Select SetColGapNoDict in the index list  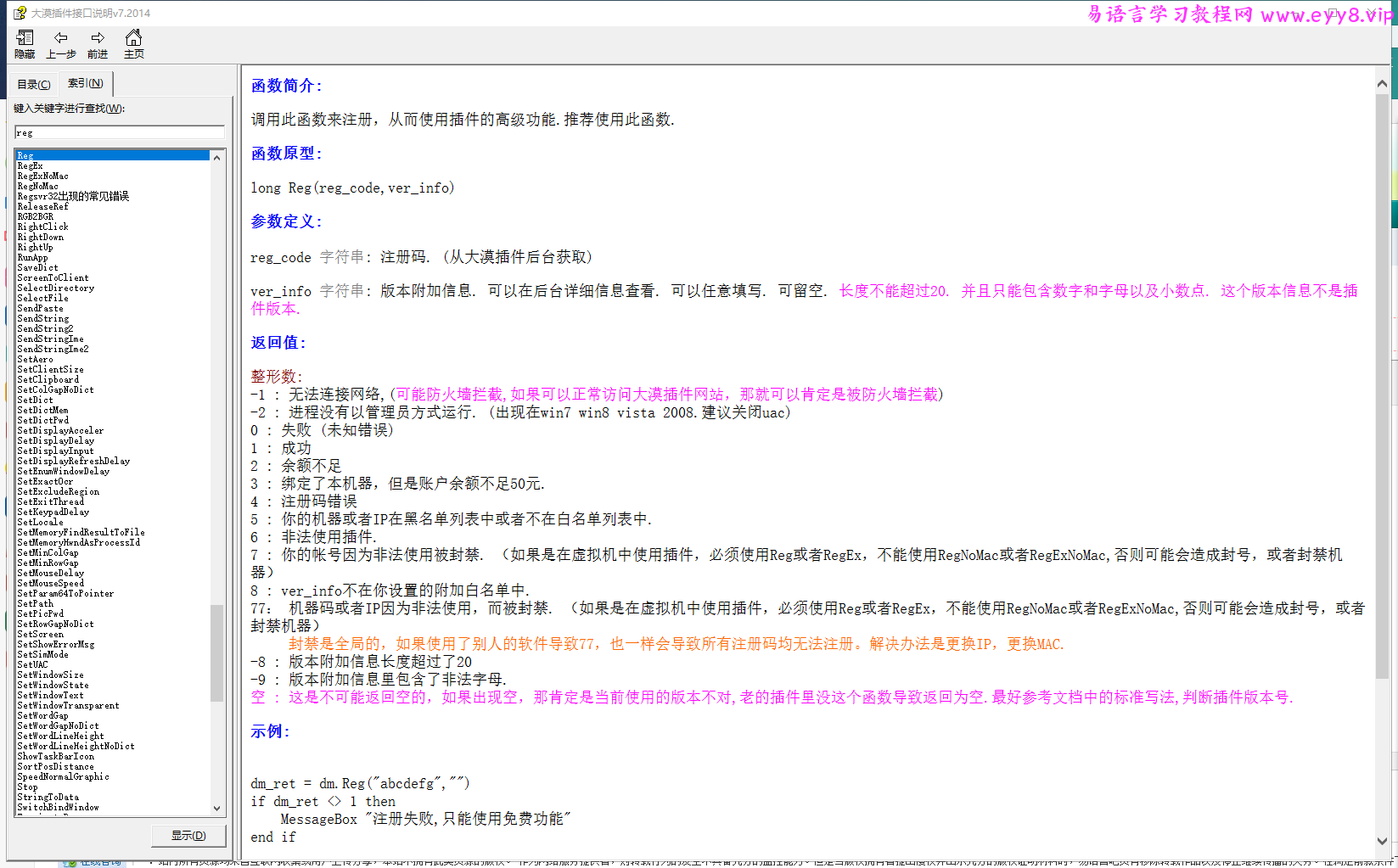pos(55,389)
